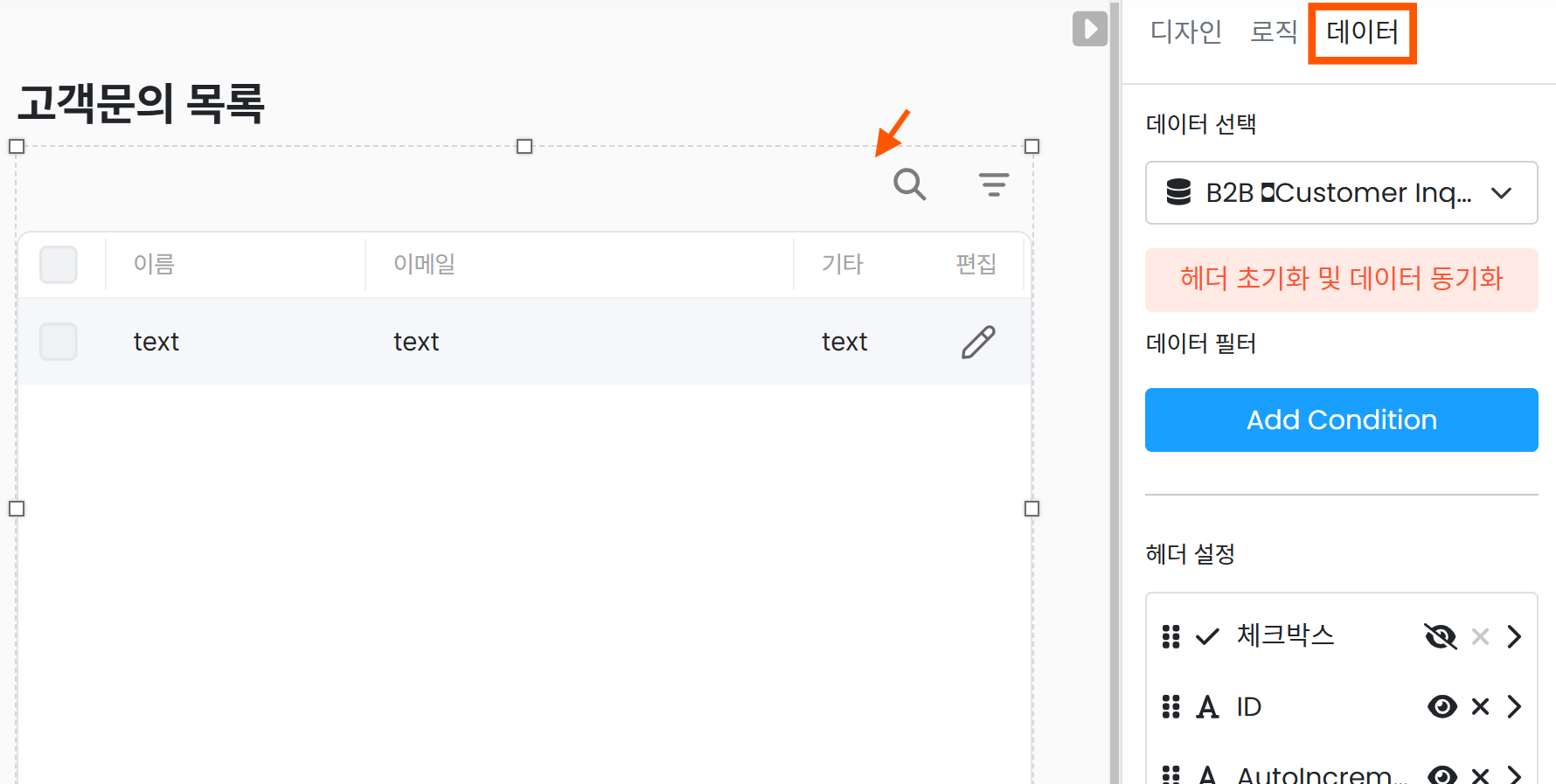Open the filter lines icon above table
This screenshot has height=784, width=1556.
click(x=993, y=184)
